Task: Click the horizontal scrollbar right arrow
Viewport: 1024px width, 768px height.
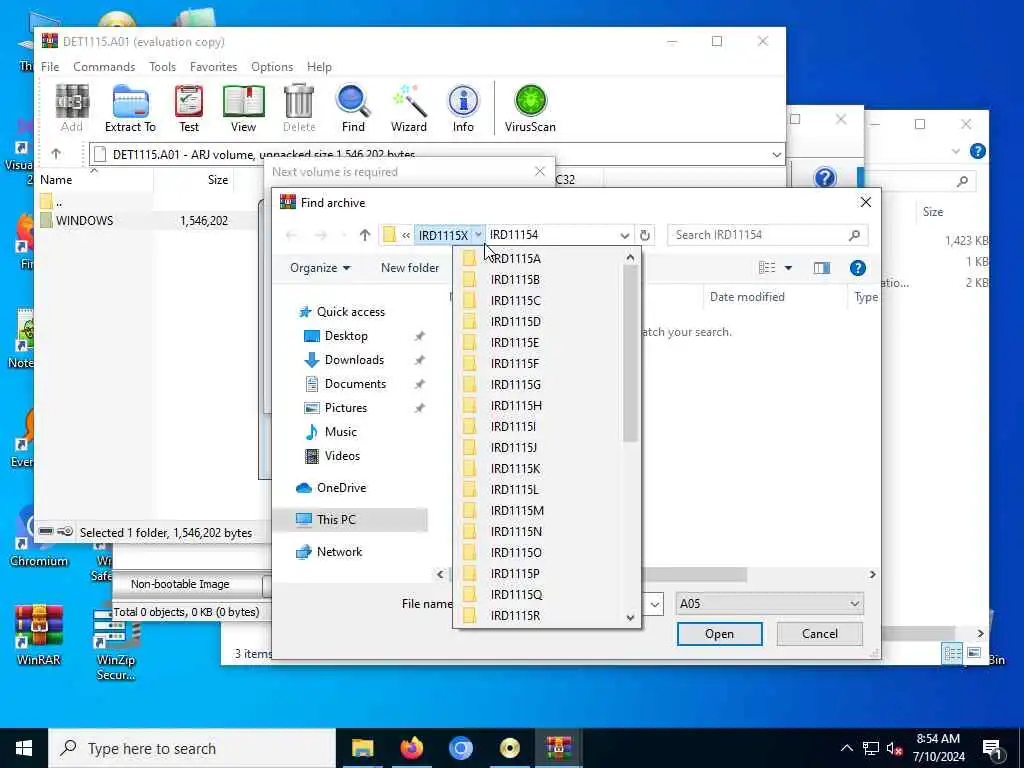Action: click(872, 575)
